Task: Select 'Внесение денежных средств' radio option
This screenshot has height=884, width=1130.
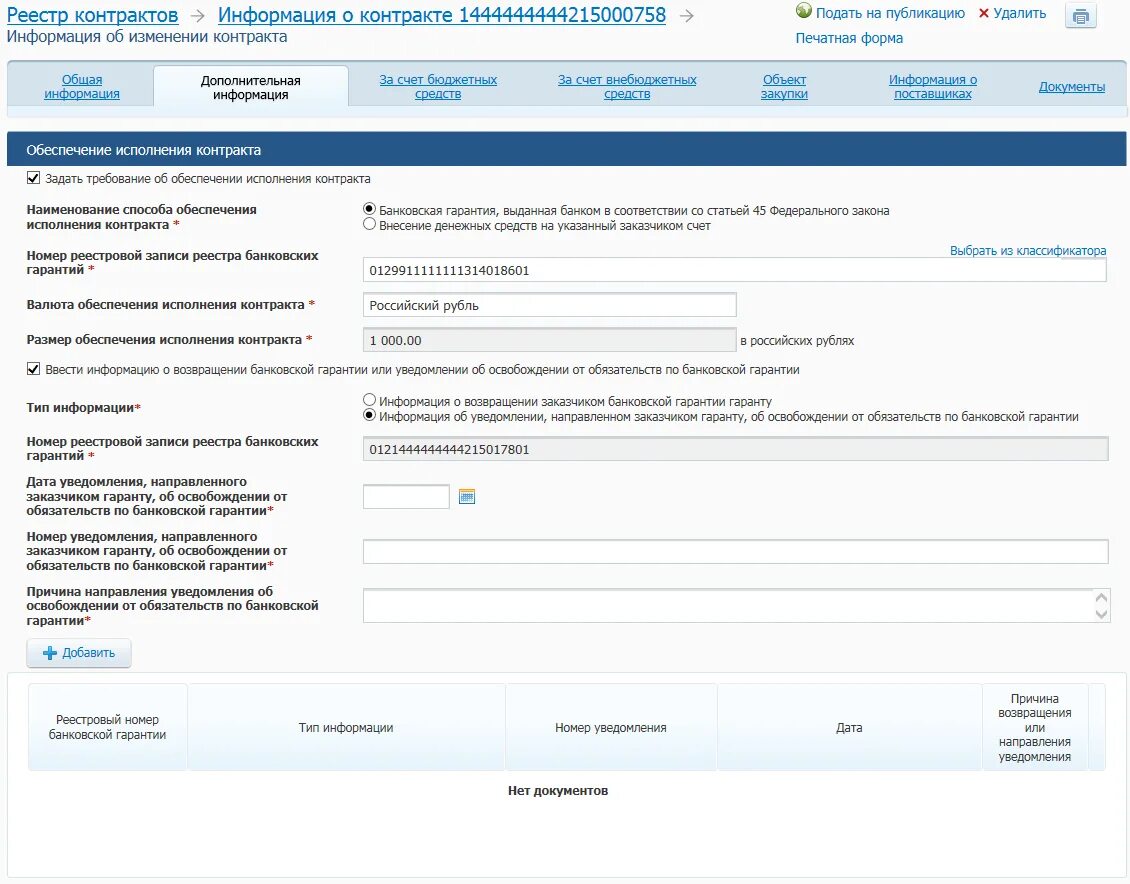Action: (x=370, y=224)
